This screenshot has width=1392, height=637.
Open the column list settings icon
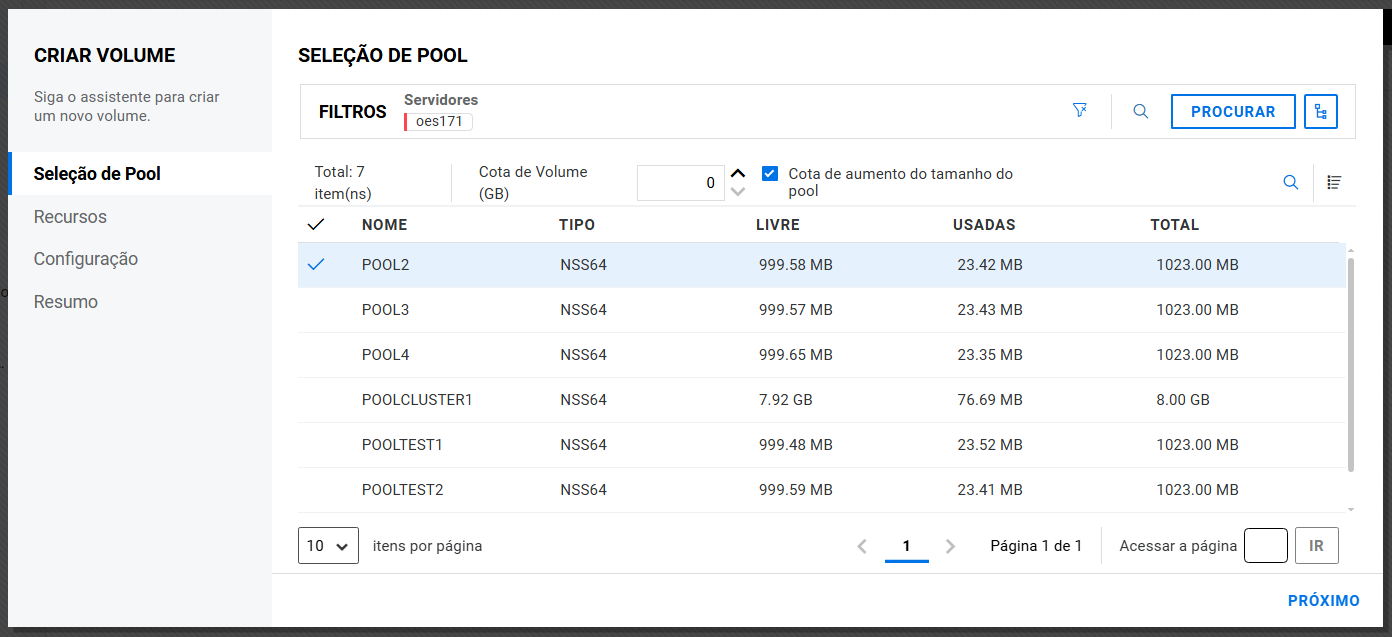tap(1334, 182)
